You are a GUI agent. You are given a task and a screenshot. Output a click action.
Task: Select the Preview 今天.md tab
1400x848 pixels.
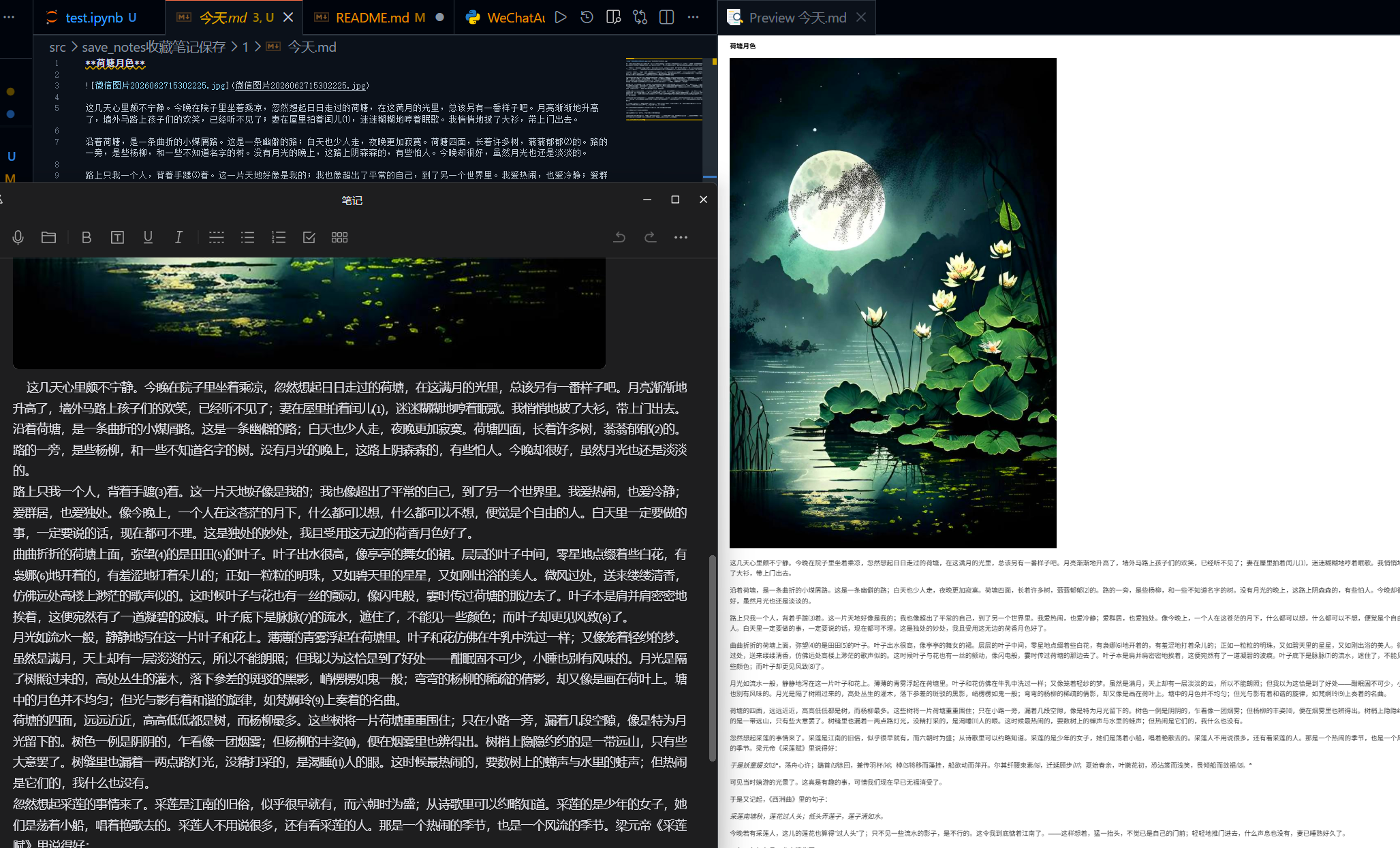click(796, 17)
